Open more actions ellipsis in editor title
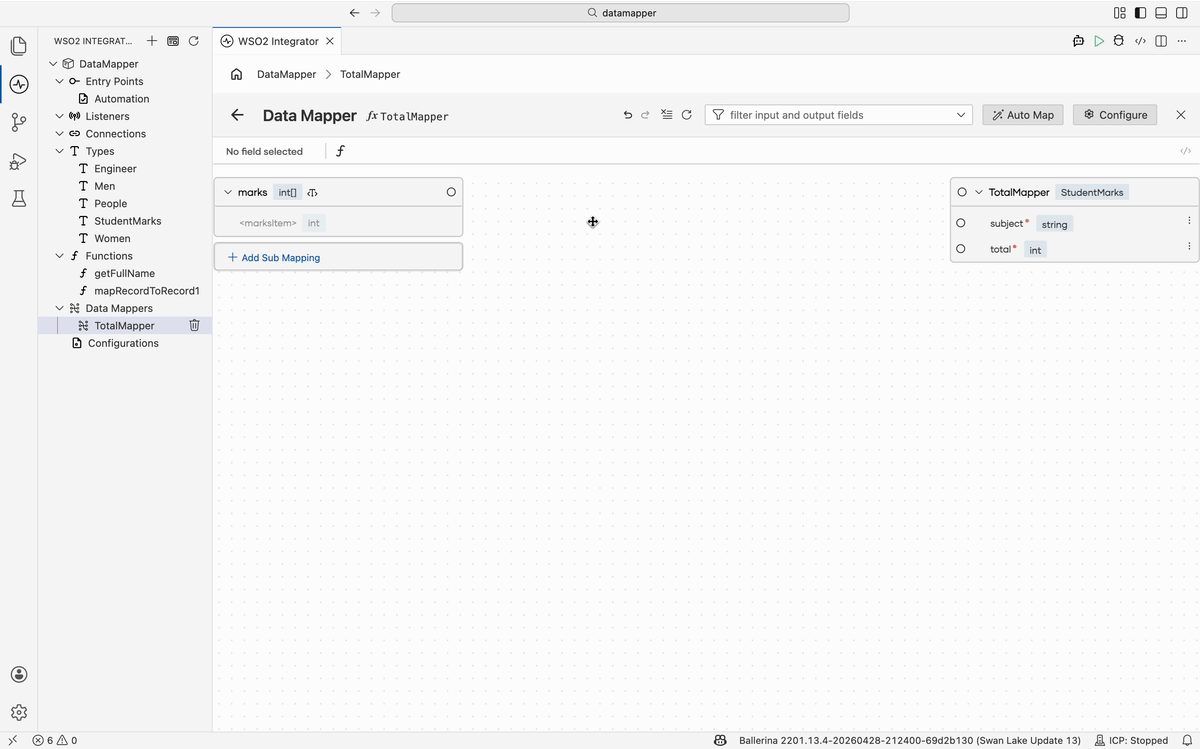1200x749 pixels. pyautogui.click(x=1182, y=41)
